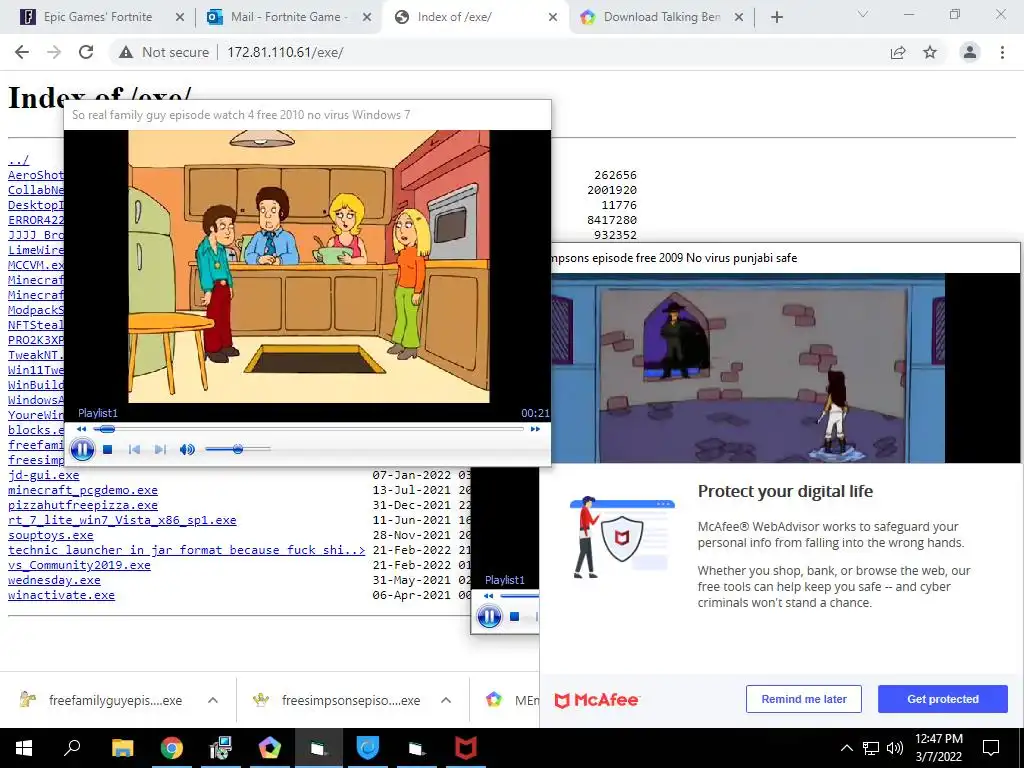1024x768 pixels.
Task: Pause the family guy video player
Action: (82, 449)
